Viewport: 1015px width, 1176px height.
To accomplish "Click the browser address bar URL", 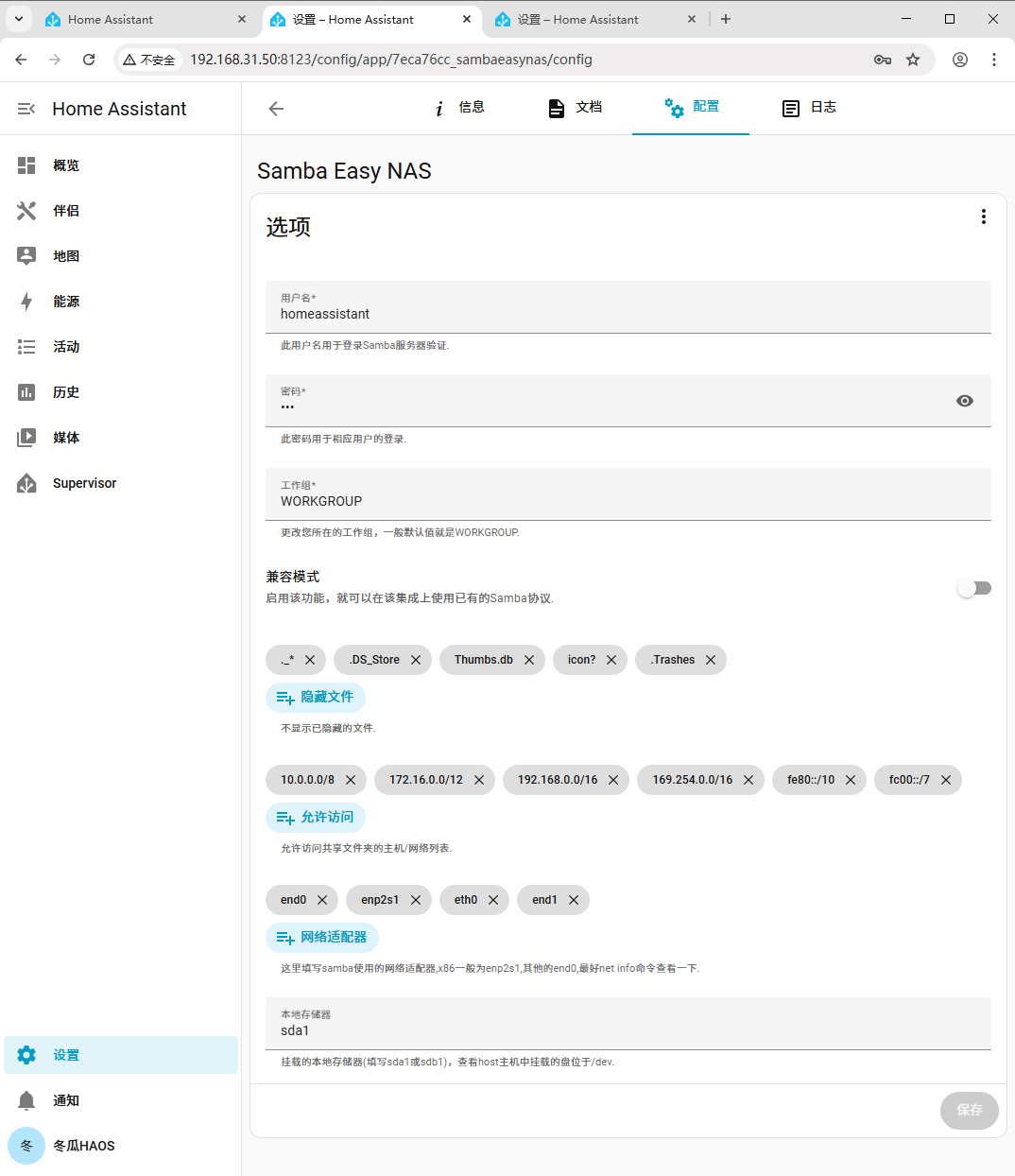I will [391, 60].
